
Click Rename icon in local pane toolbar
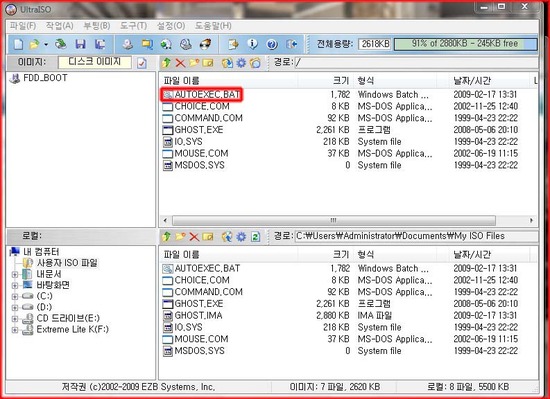click(208, 237)
